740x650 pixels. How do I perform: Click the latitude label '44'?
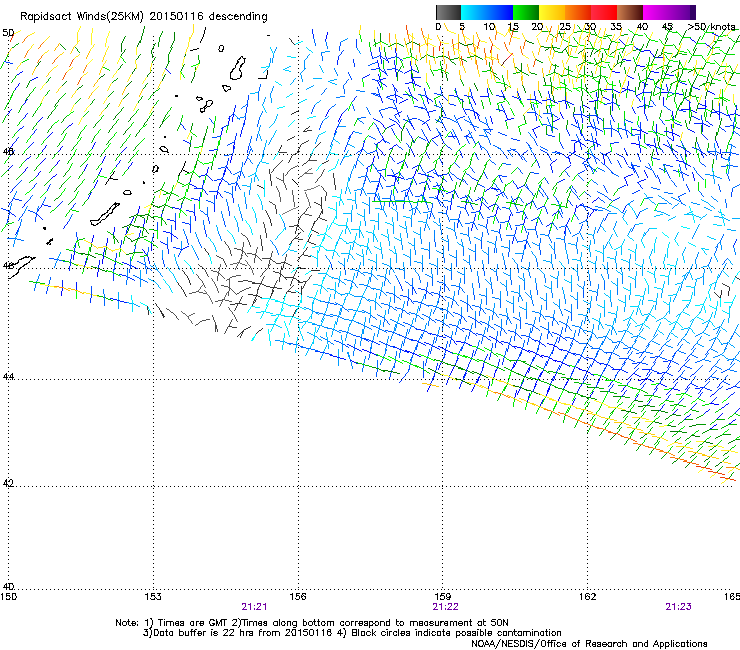point(8,377)
